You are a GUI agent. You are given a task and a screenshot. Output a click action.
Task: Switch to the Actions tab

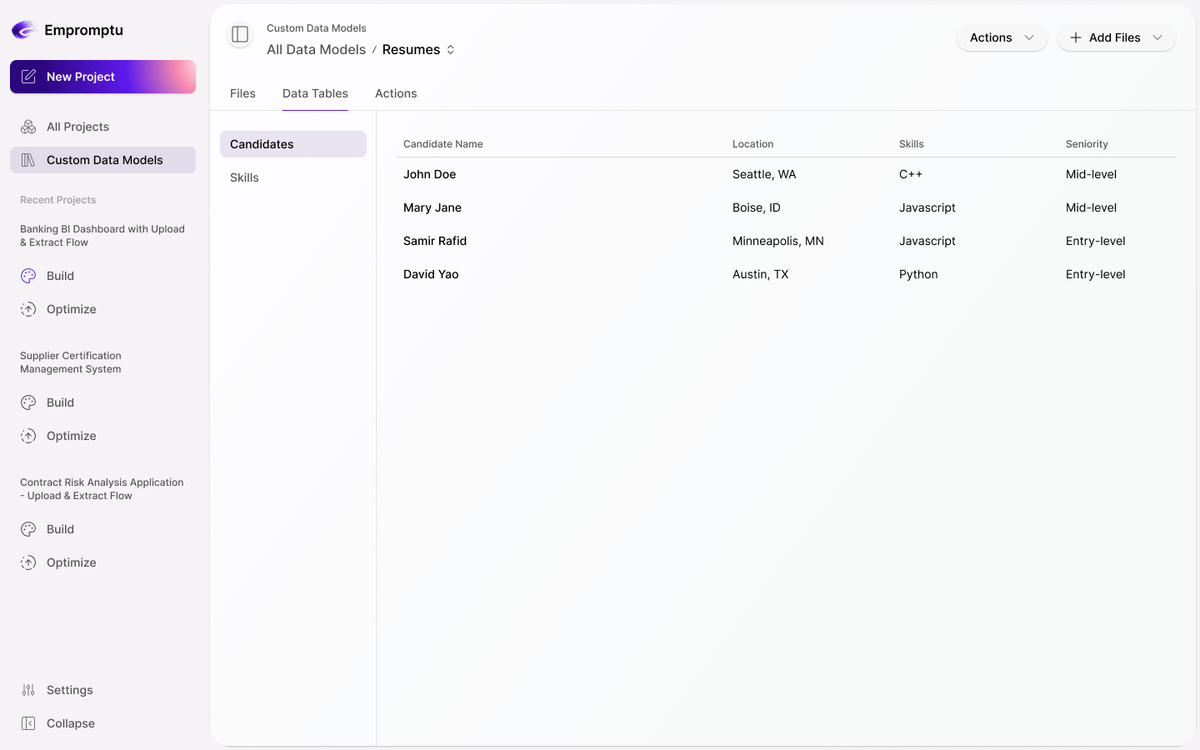tap(396, 93)
